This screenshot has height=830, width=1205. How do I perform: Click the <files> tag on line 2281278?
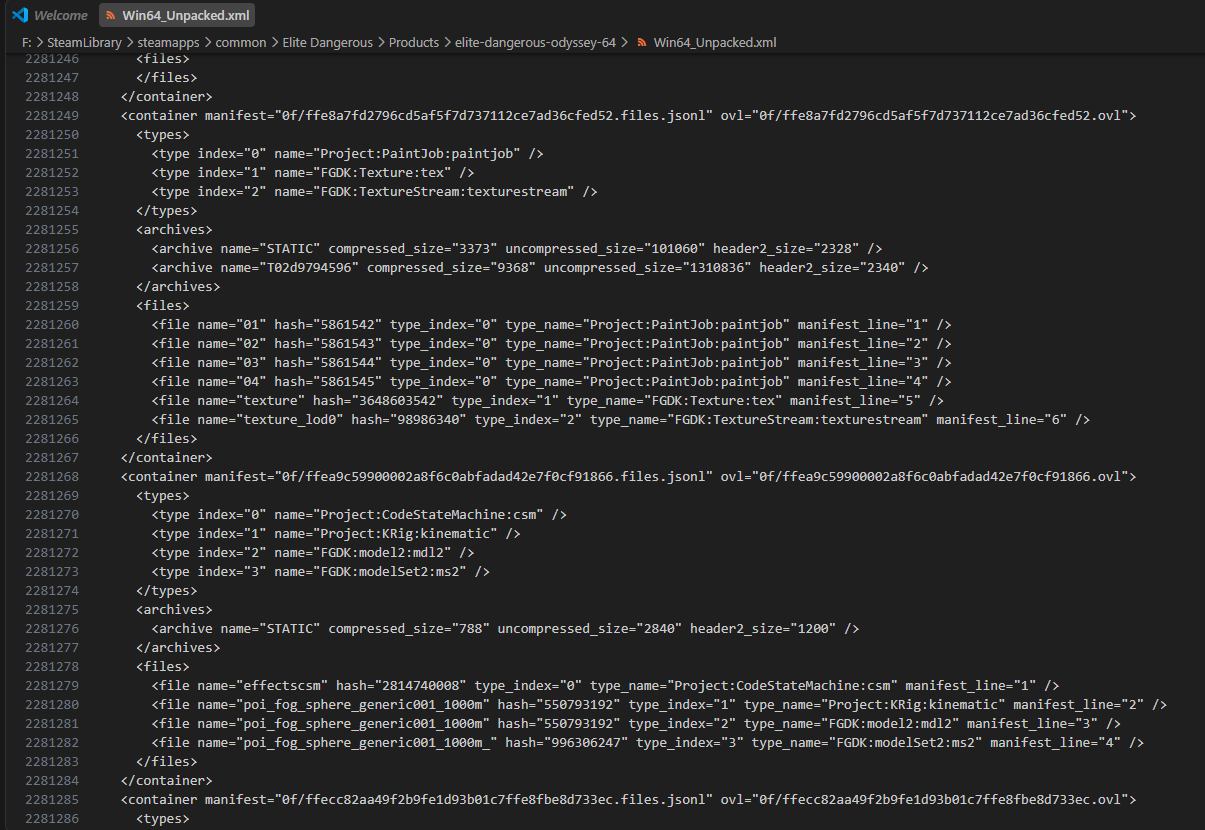click(164, 667)
